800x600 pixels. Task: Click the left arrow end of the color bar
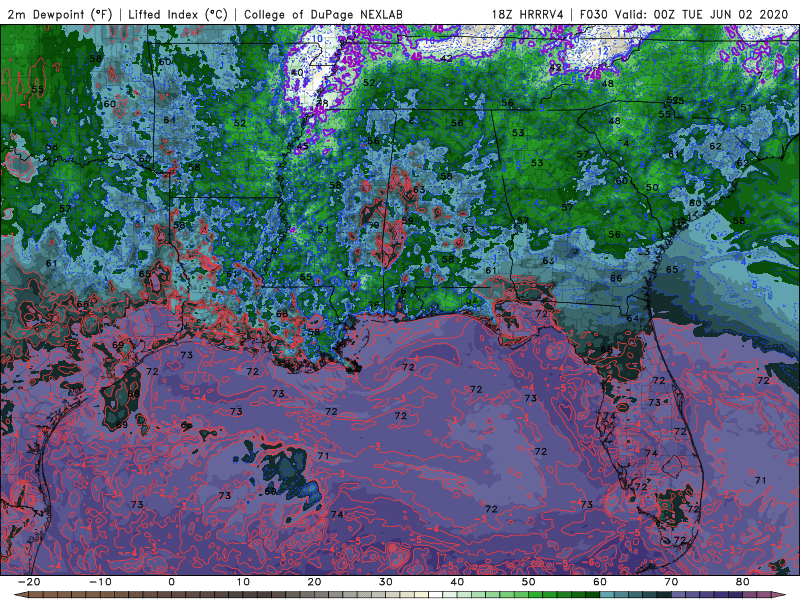(x=20, y=594)
